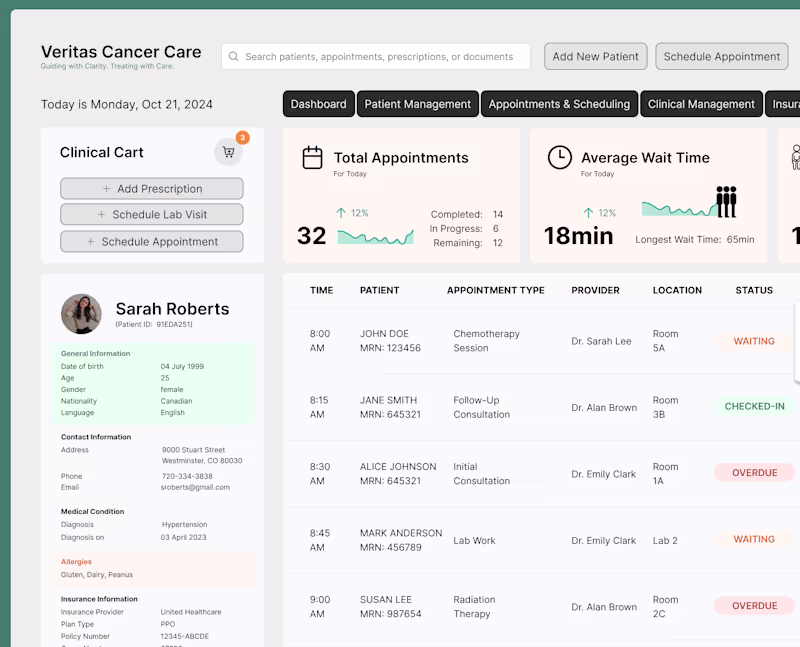Screen dimensions: 800x647
Task: Switch to the Patient Management tab
Action: click(420, 103)
